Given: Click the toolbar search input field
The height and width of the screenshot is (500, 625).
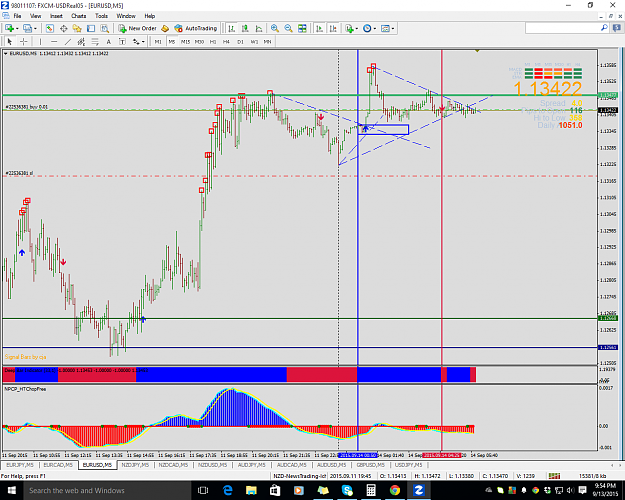Looking at the screenshot, I should pyautogui.click(x=562, y=28).
